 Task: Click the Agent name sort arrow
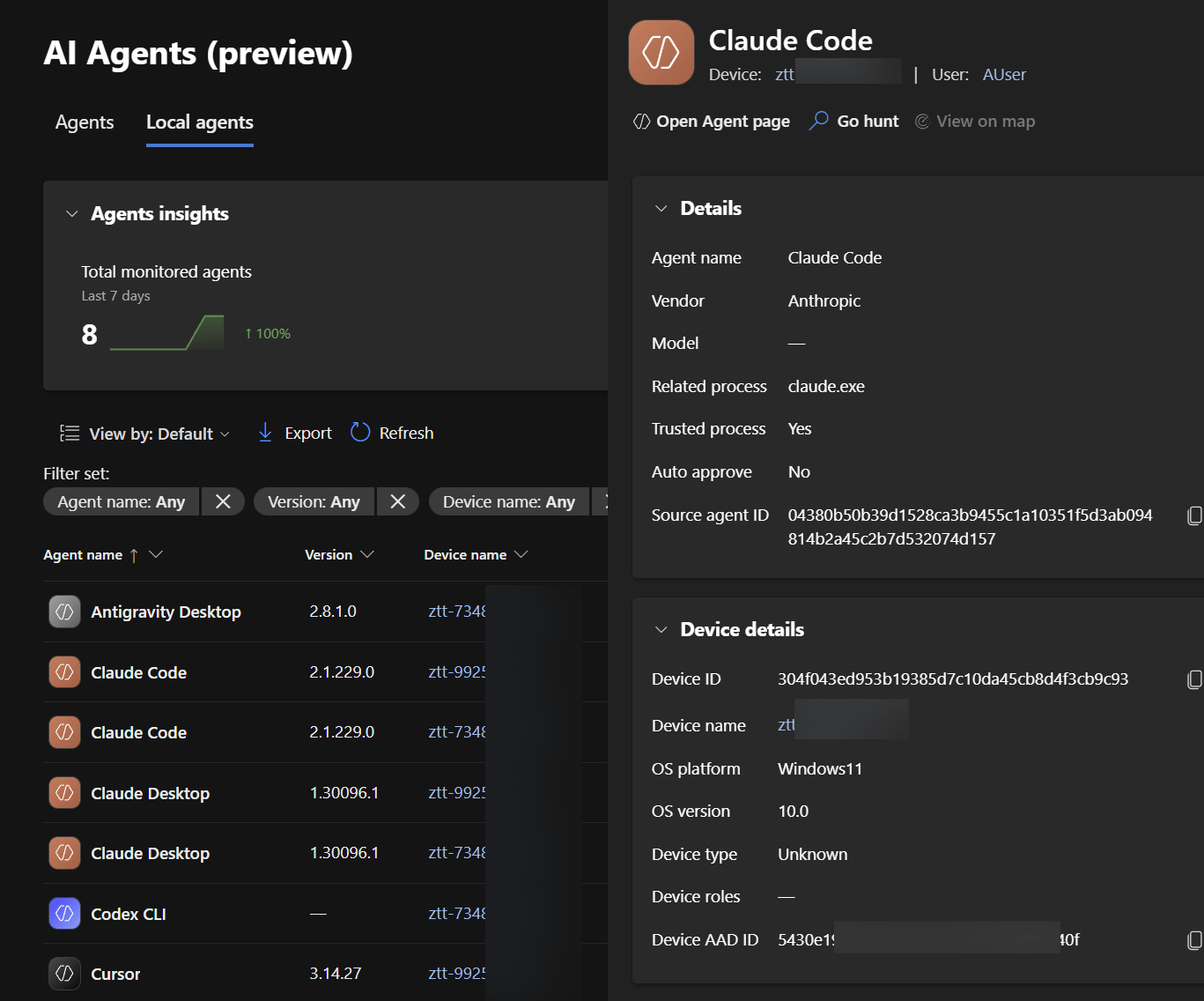pos(134,555)
